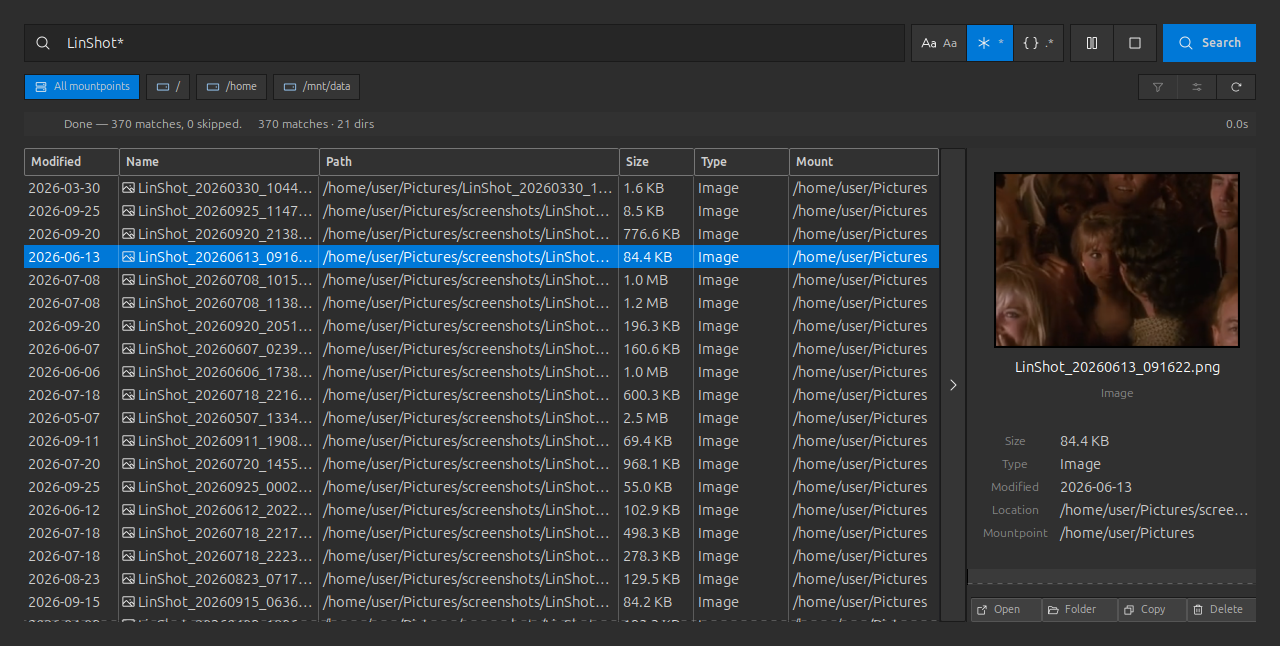Click image icon of LinShot_20260915_0636 row
Viewport: 1280px width, 646px height.
[128, 602]
